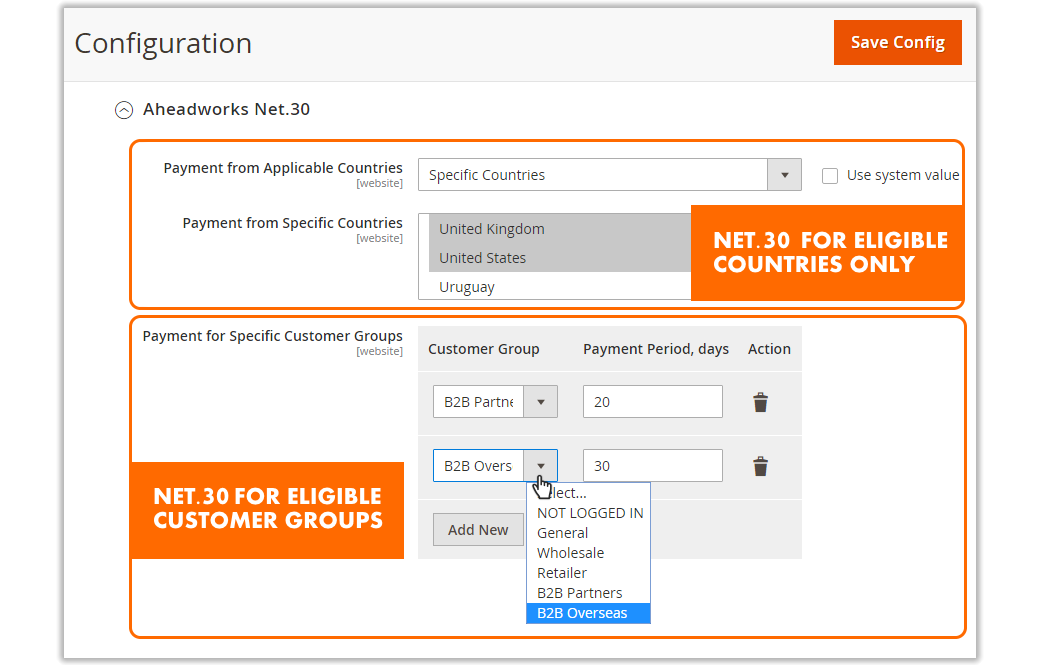Pick Wholesale from the dropdown list
Screen dimensions: 1046x665
[588, 553]
